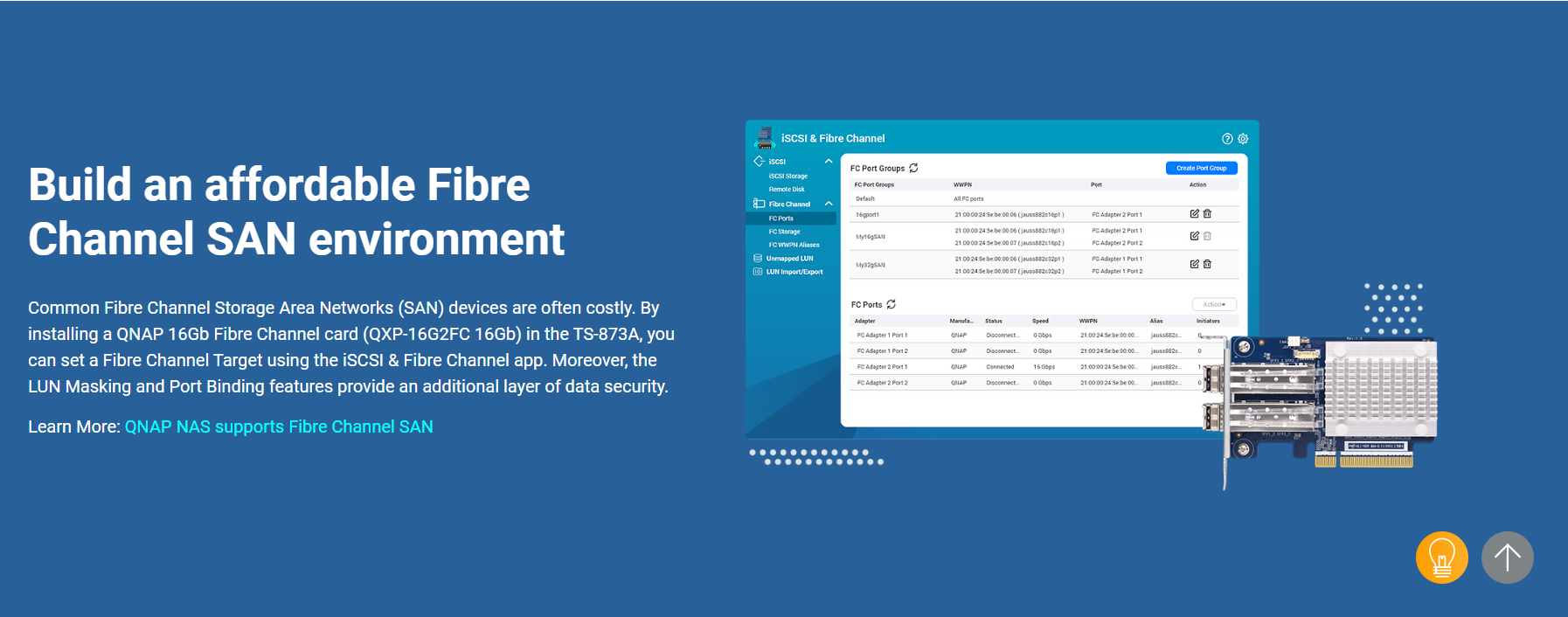This screenshot has width=1568, height=617.
Task: Refresh the FC Ports list
Action: [892, 304]
